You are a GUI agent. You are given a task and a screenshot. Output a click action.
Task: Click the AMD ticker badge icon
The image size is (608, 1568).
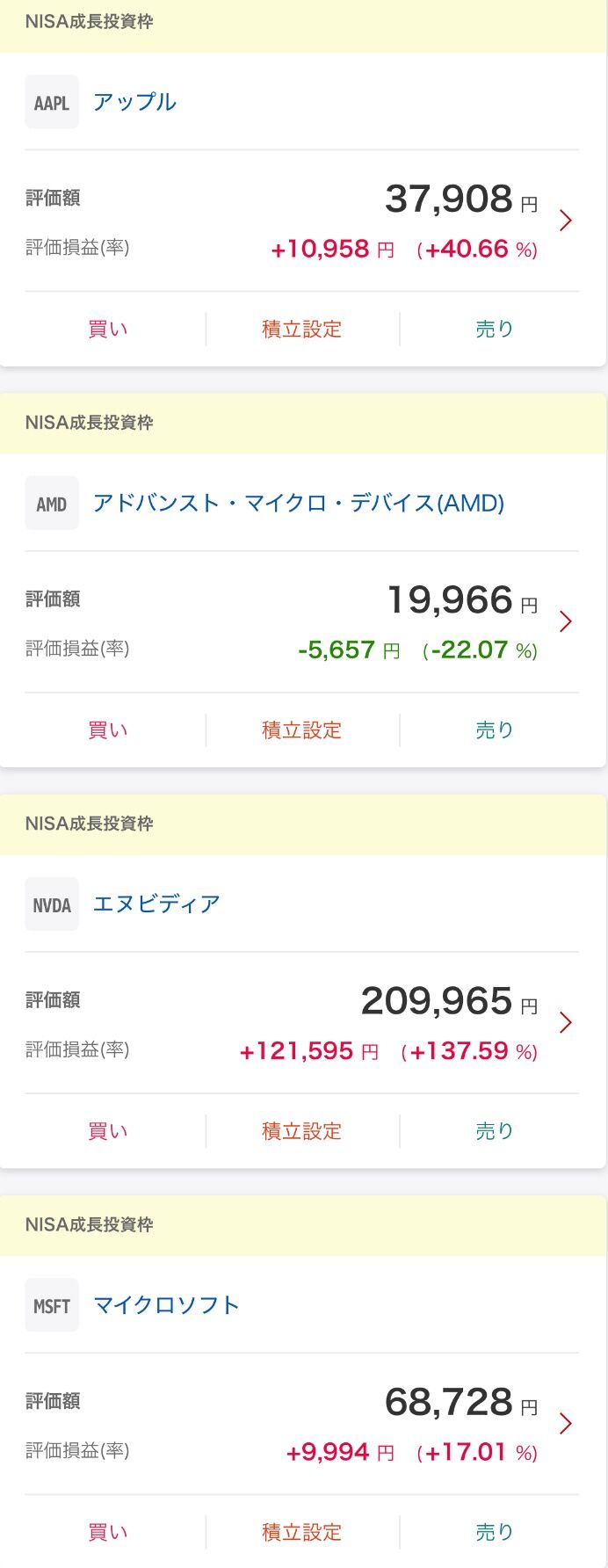coord(52,504)
